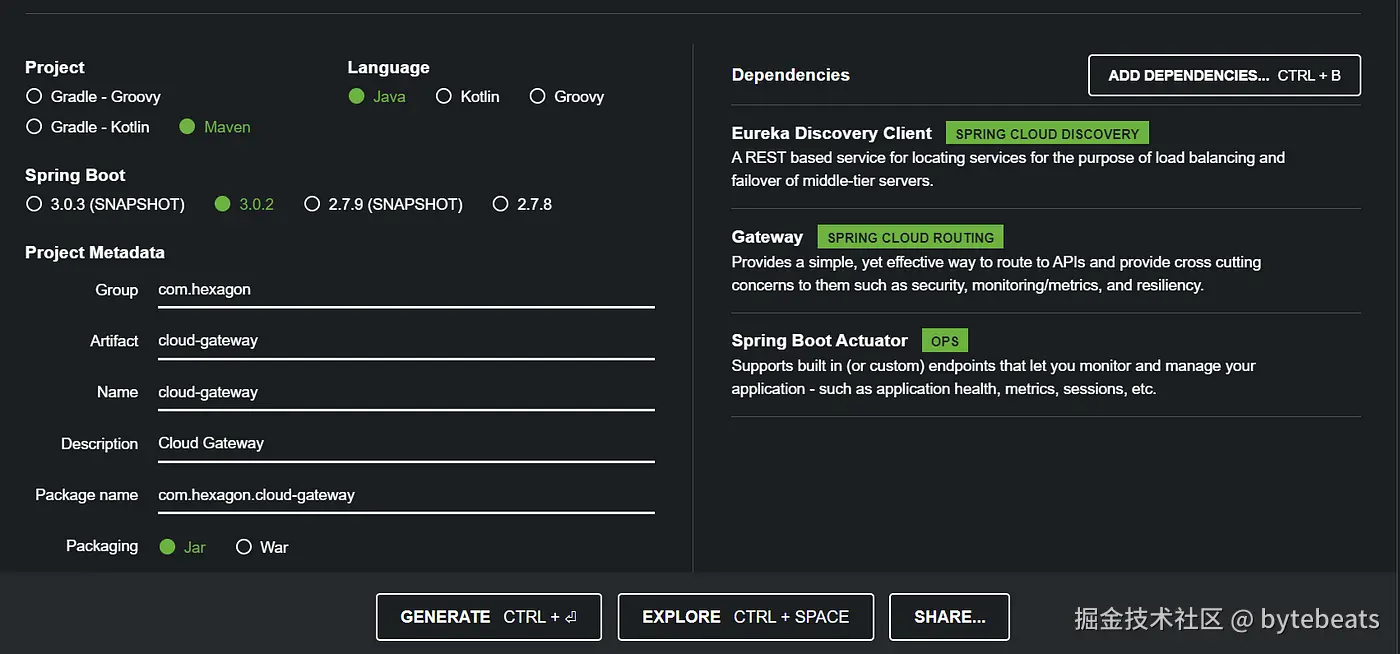Click the Share button

click(949, 617)
